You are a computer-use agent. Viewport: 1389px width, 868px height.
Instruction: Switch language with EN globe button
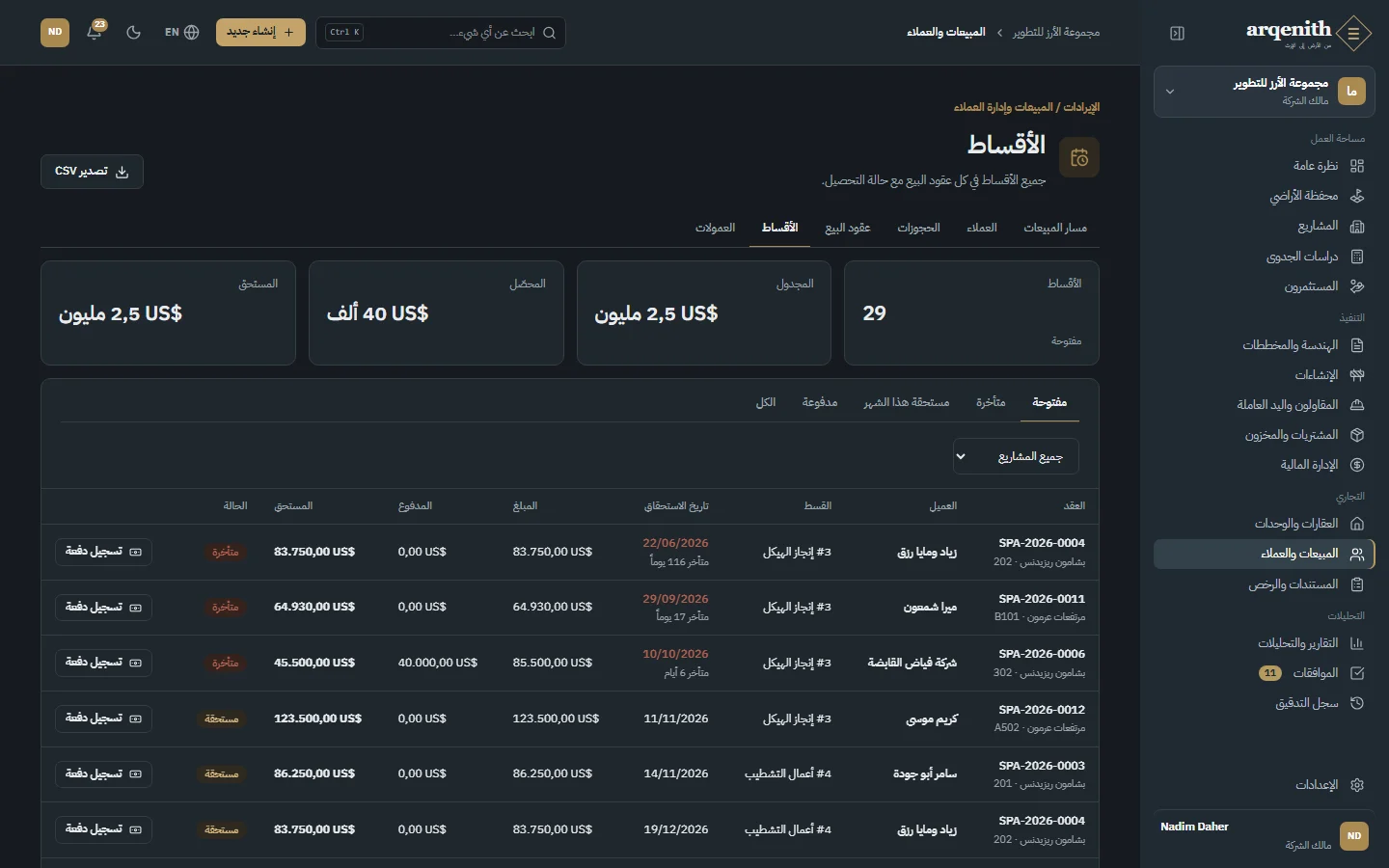(x=181, y=32)
